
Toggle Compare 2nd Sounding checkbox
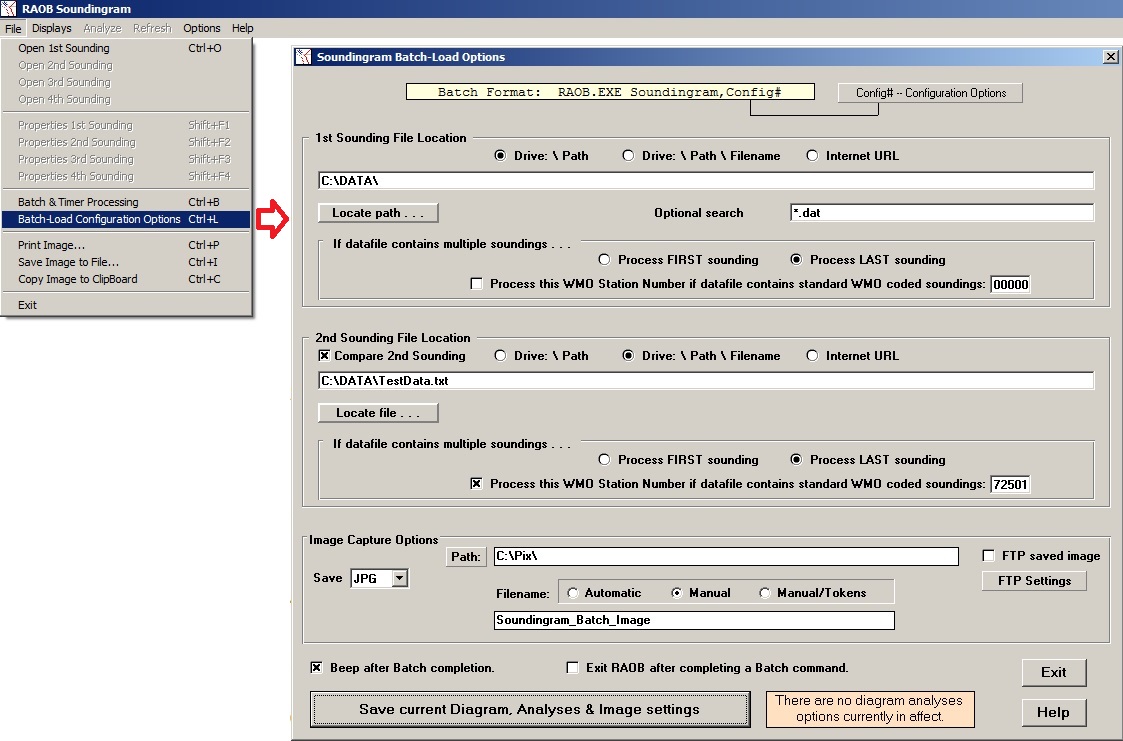click(x=324, y=355)
